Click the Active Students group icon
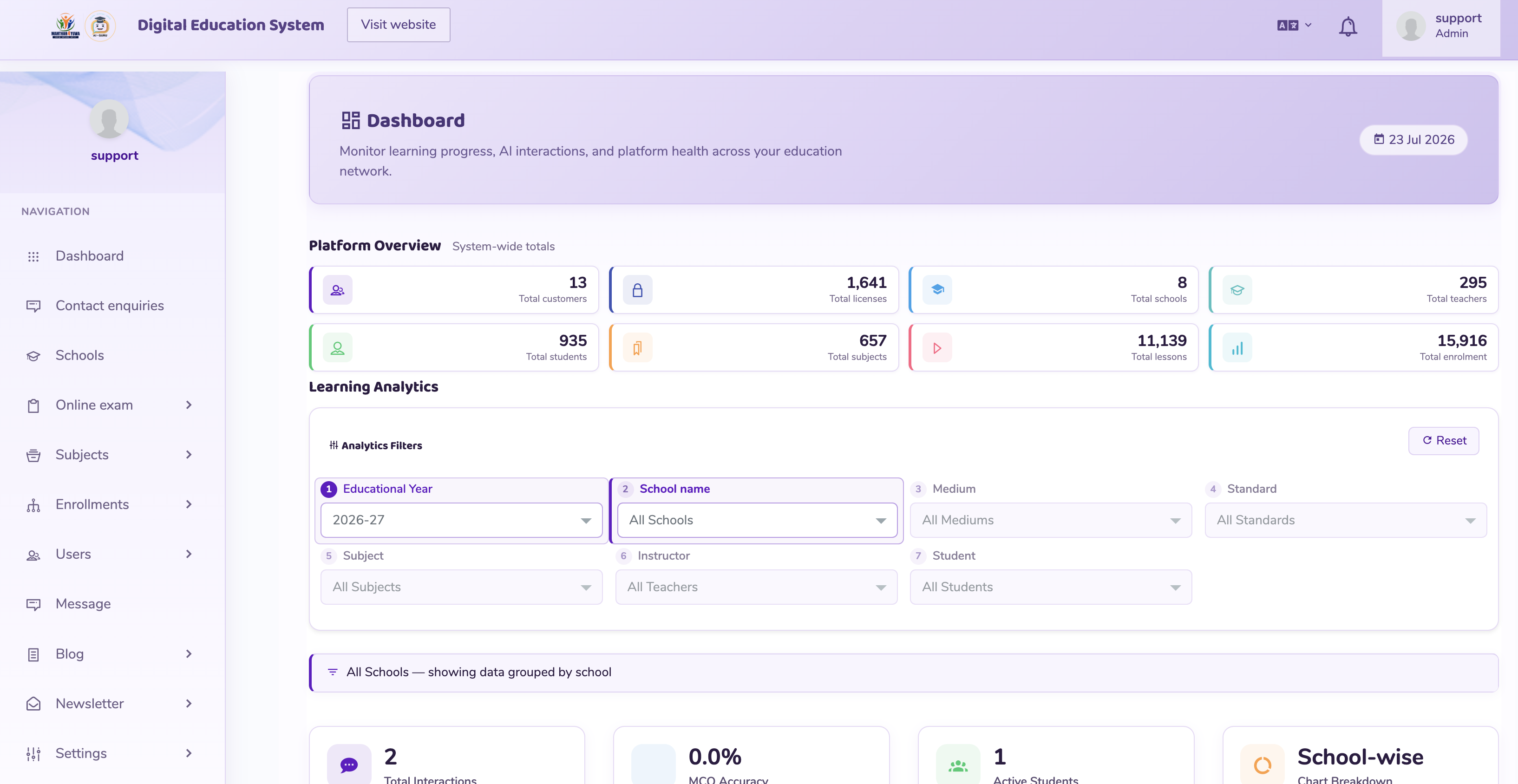Viewport: 1518px width, 784px height. (x=958, y=764)
